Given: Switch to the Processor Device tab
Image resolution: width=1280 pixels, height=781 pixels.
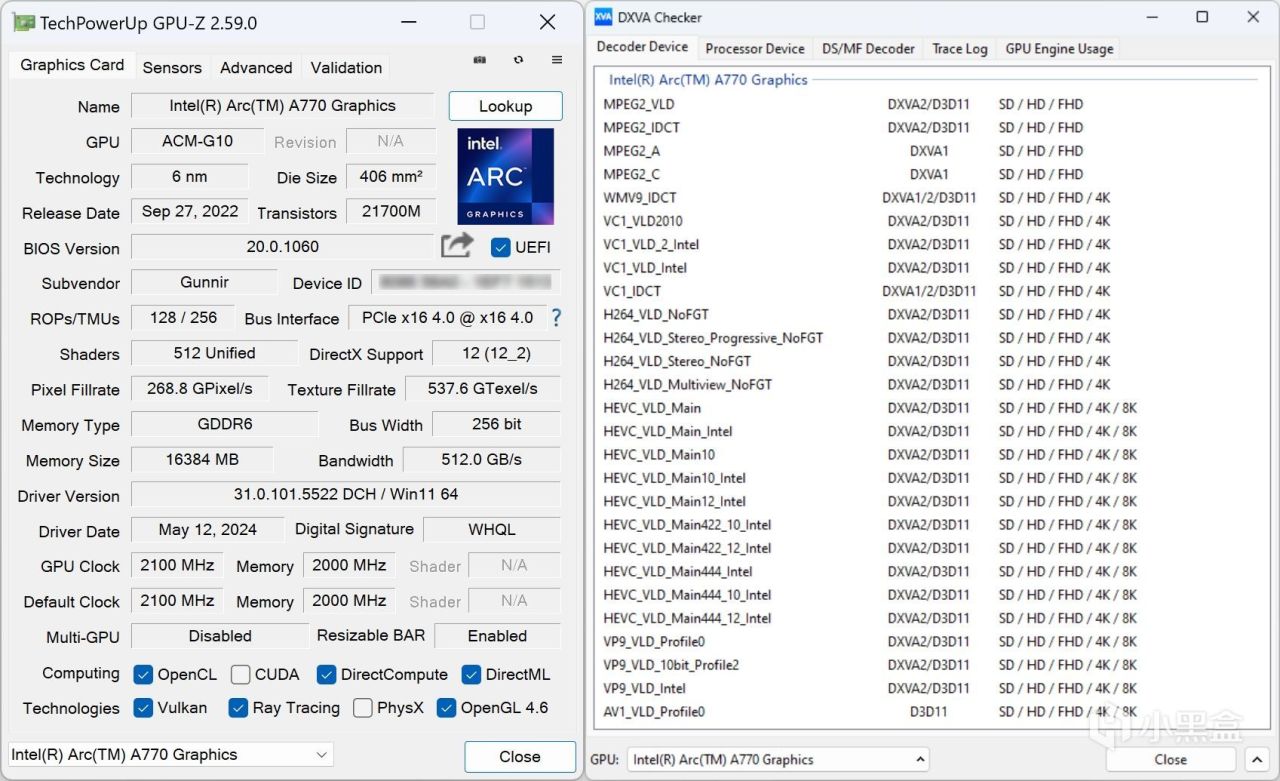Looking at the screenshot, I should 755,48.
